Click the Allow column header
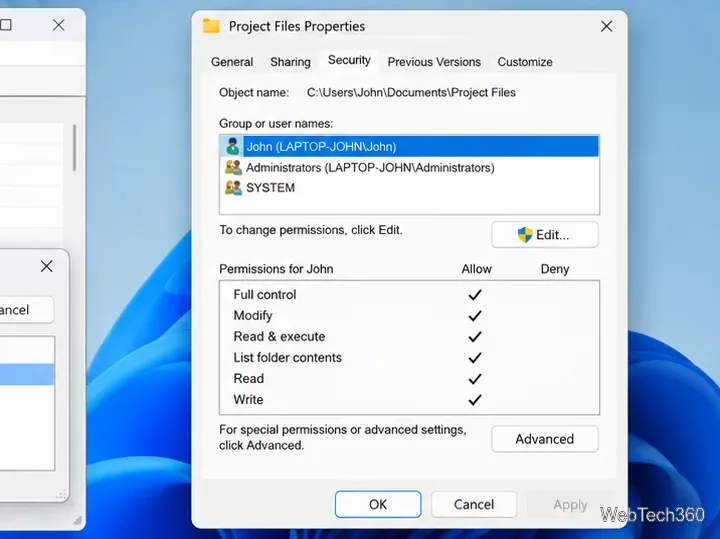The image size is (720, 539). pyautogui.click(x=476, y=269)
